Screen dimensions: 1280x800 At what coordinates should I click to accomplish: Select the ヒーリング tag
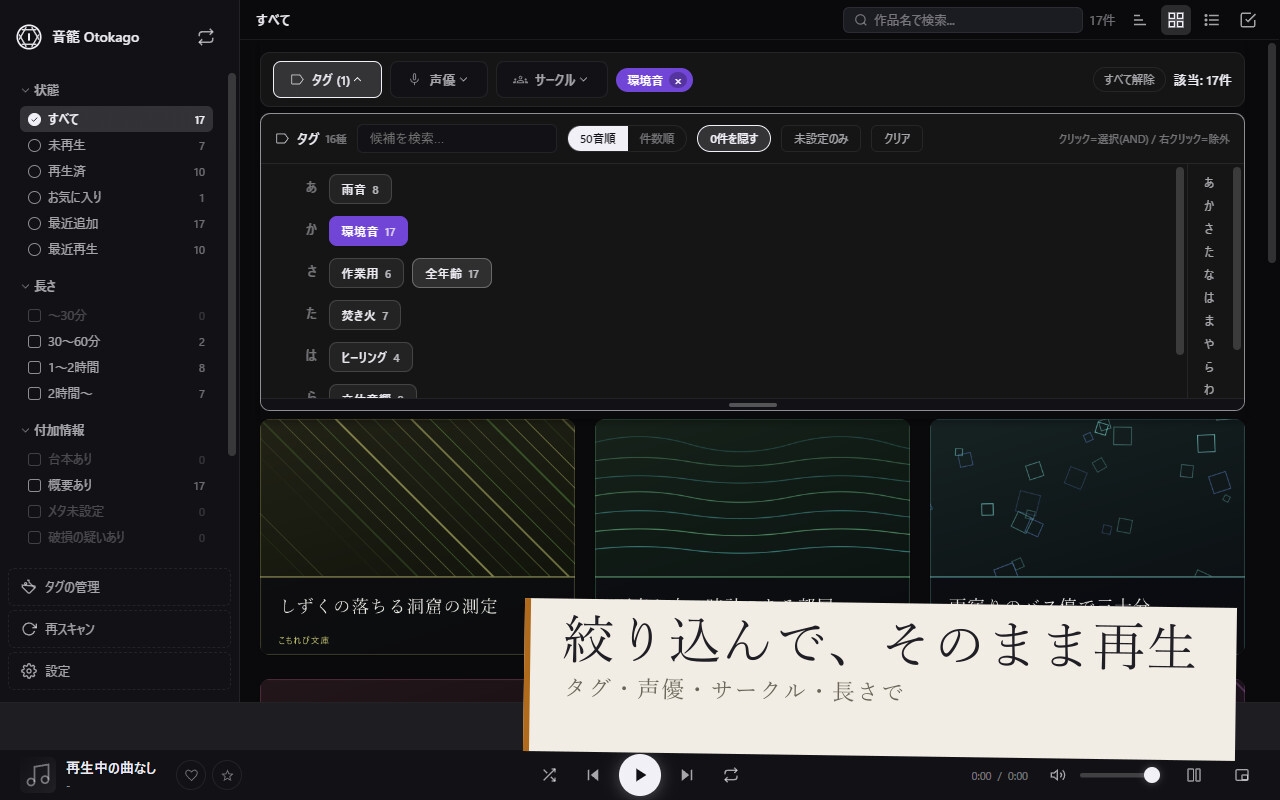[371, 357]
